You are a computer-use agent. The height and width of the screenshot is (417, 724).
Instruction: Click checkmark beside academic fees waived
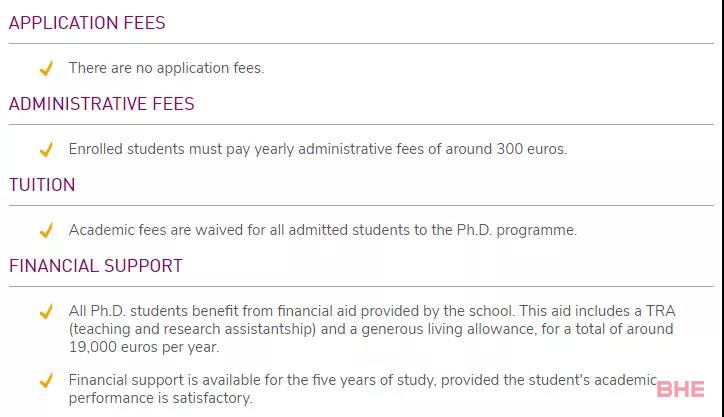46,231
